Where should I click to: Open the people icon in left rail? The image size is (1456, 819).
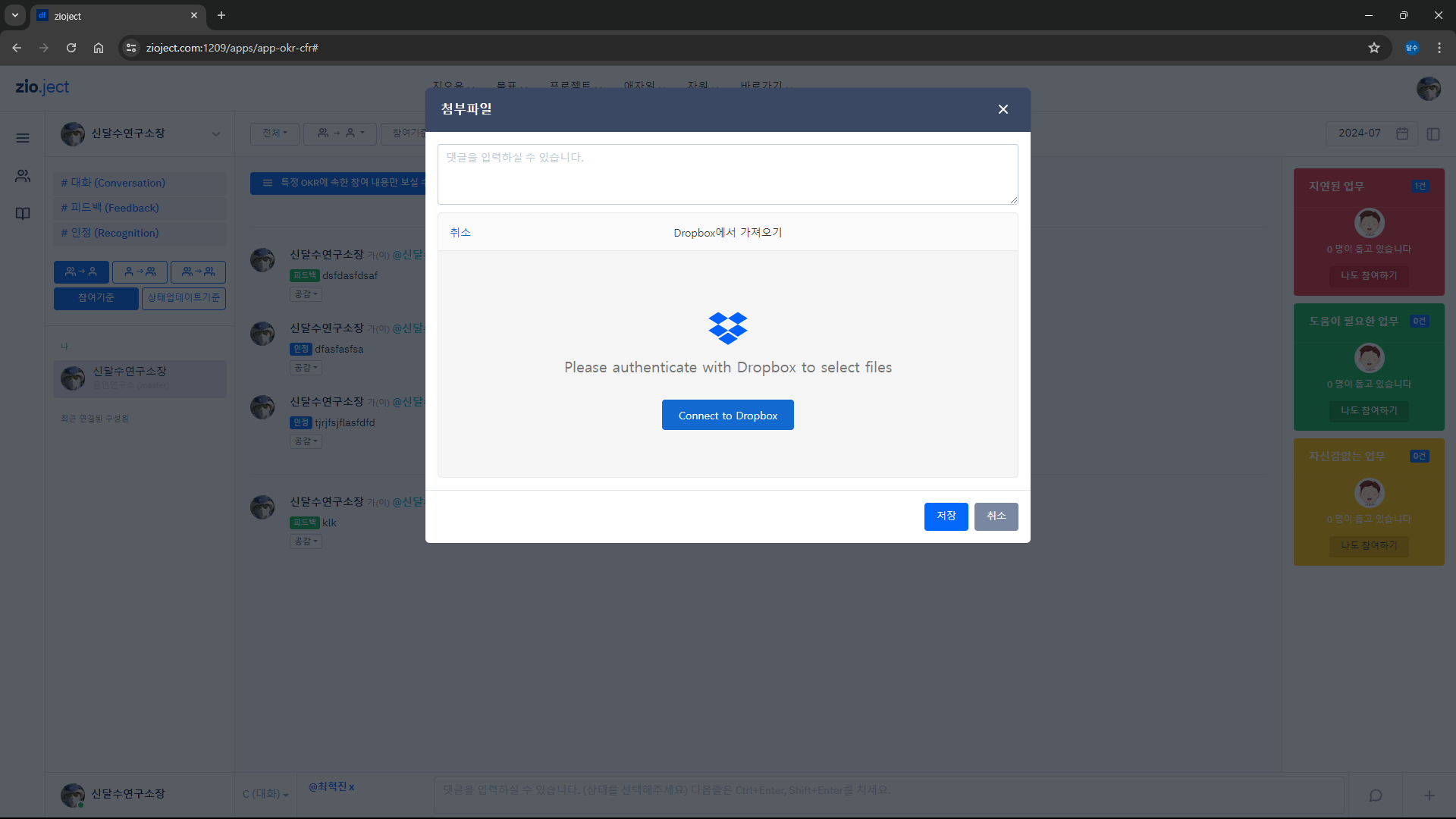pyautogui.click(x=23, y=176)
